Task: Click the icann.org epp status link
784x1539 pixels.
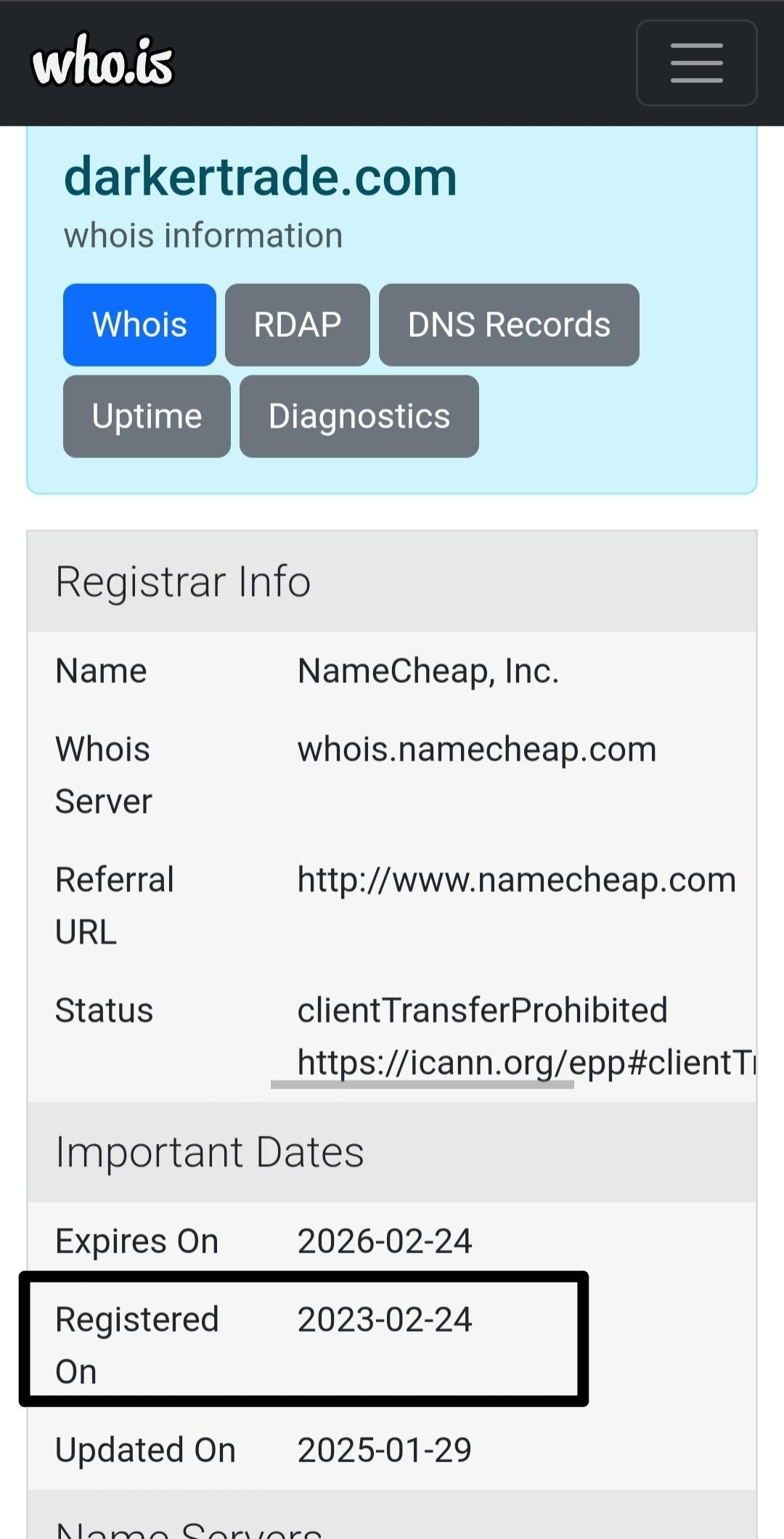Action: [526, 1062]
